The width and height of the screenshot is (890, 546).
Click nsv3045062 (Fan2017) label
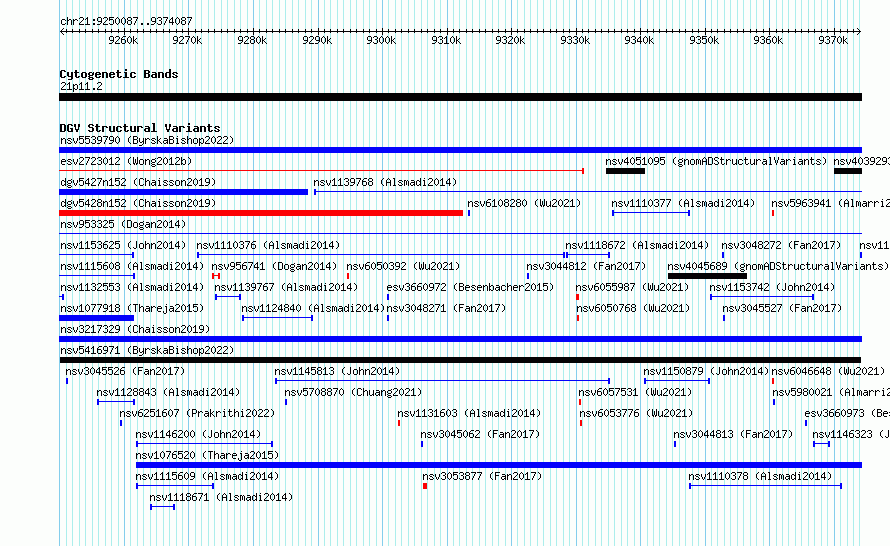(x=480, y=434)
